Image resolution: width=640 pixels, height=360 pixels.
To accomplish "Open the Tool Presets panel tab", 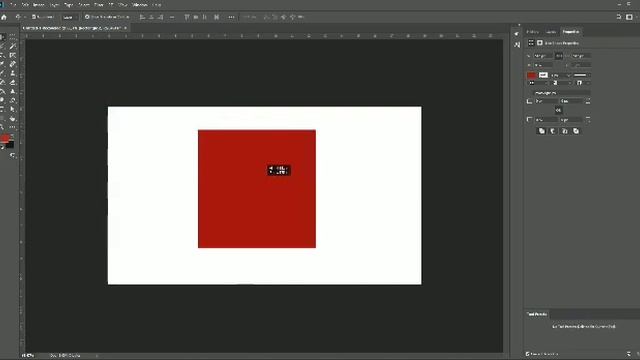I will (x=537, y=314).
